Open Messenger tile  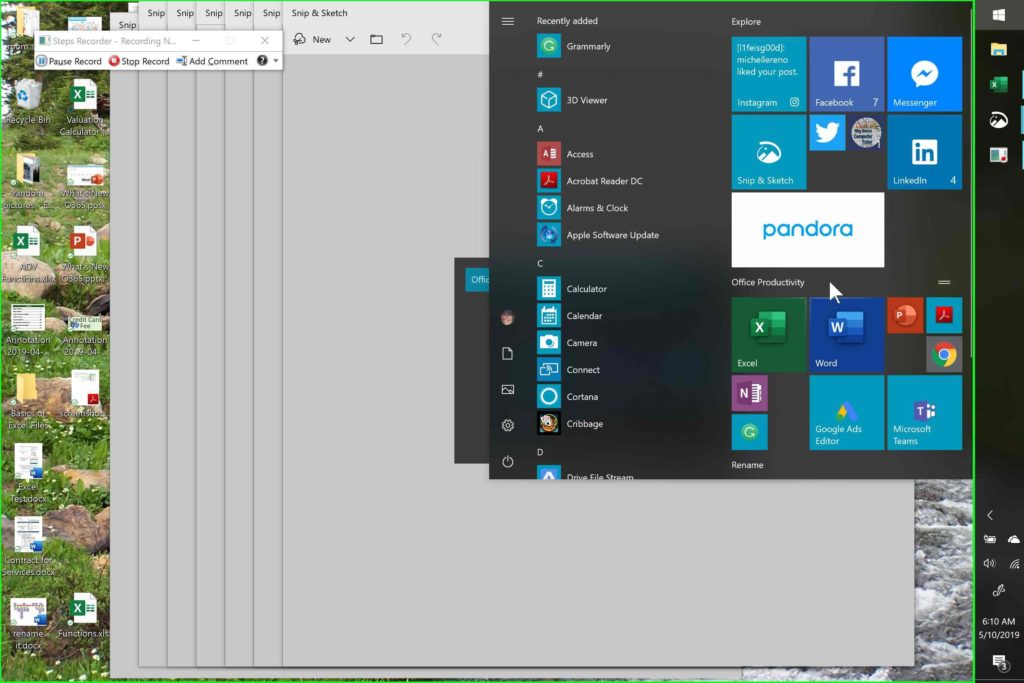pyautogui.click(x=924, y=74)
